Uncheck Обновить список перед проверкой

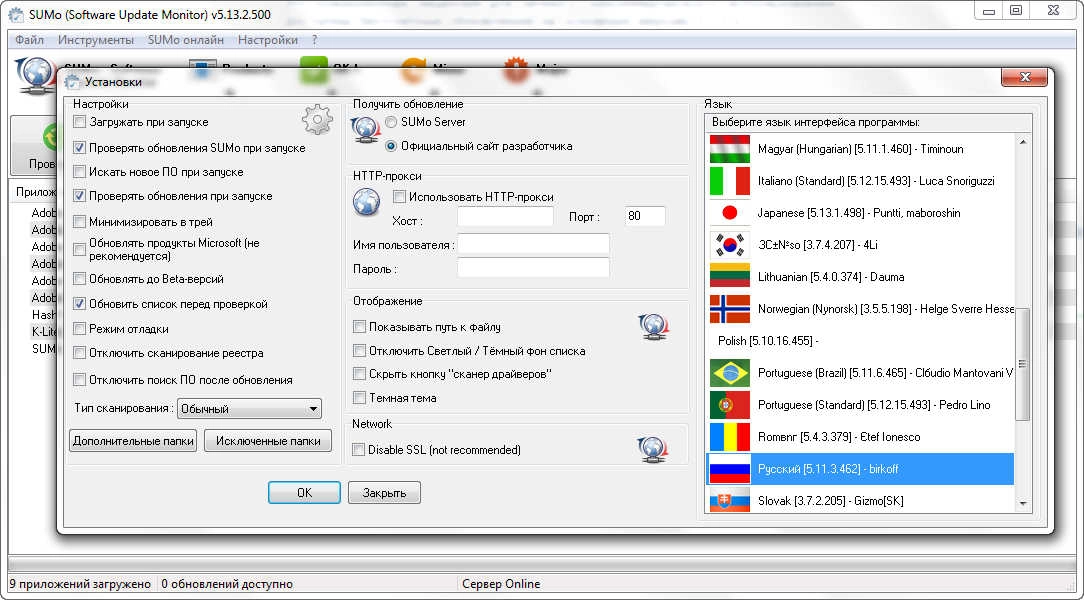tap(80, 303)
